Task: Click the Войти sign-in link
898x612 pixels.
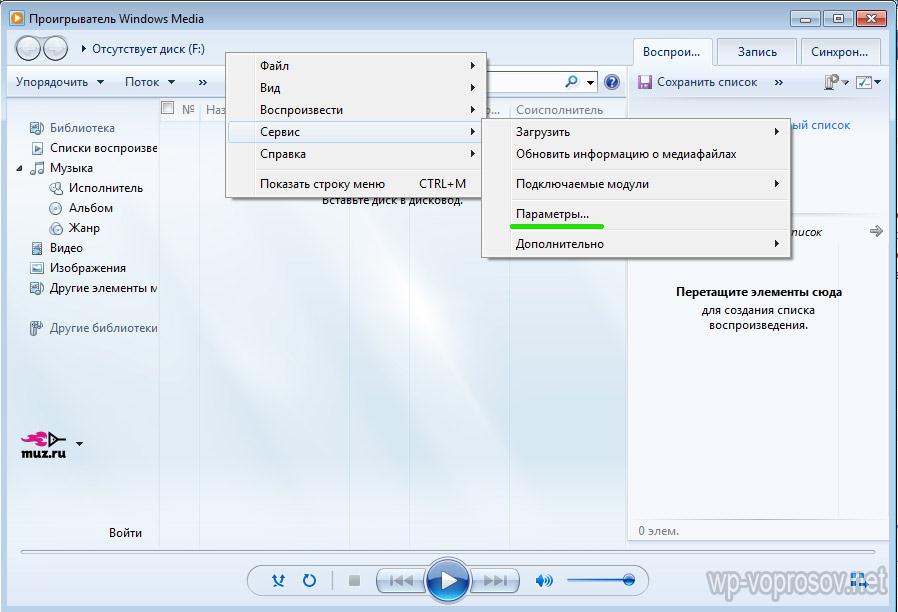Action: coord(125,532)
